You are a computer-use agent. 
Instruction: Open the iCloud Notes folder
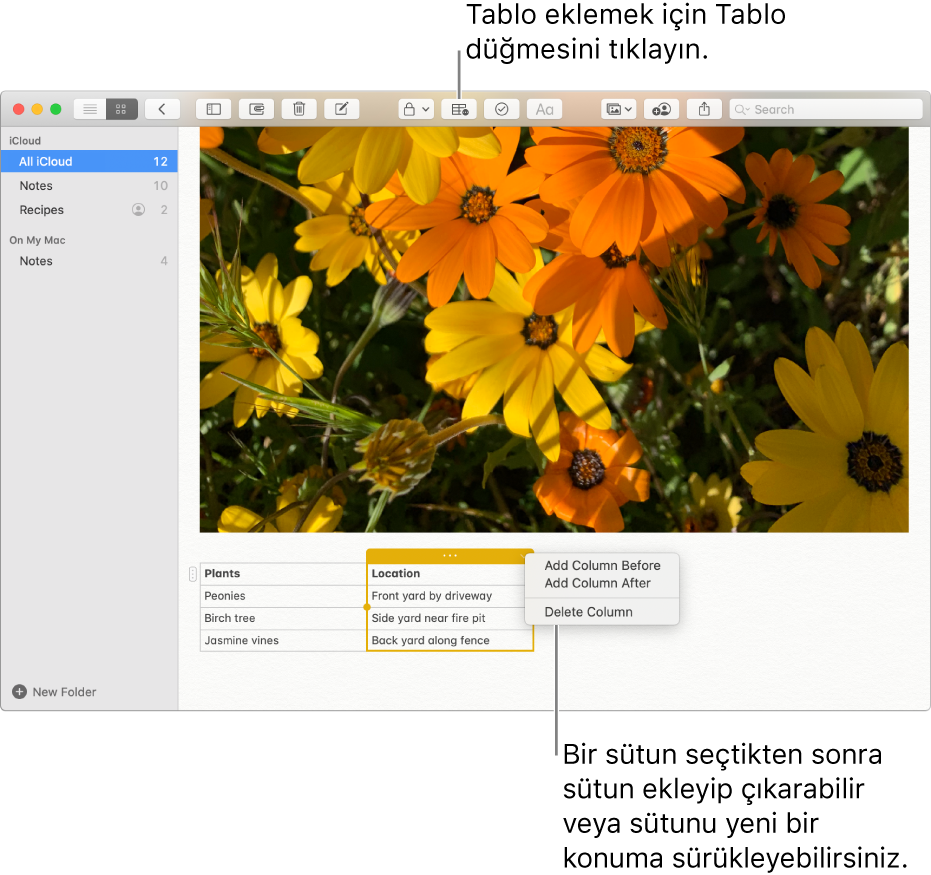[x=89, y=186]
